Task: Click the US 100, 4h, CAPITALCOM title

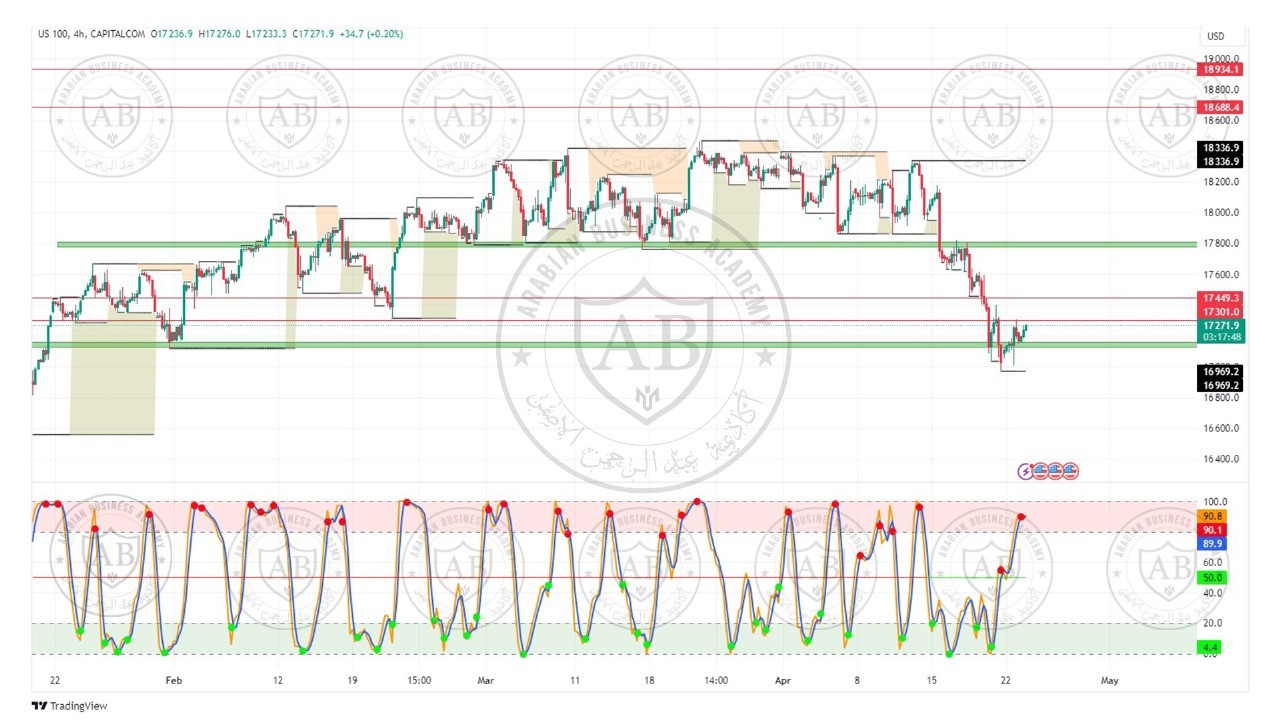Action: 91,34
